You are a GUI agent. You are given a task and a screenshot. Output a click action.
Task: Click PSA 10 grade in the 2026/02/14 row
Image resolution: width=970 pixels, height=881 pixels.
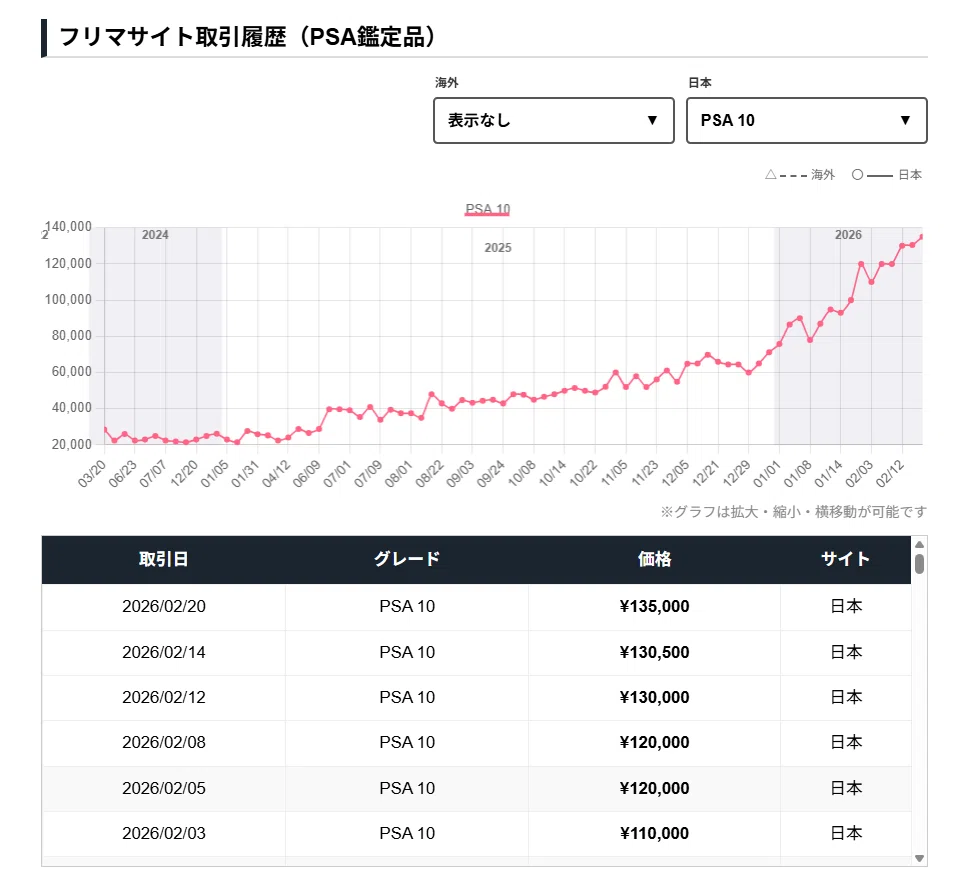[x=407, y=652]
